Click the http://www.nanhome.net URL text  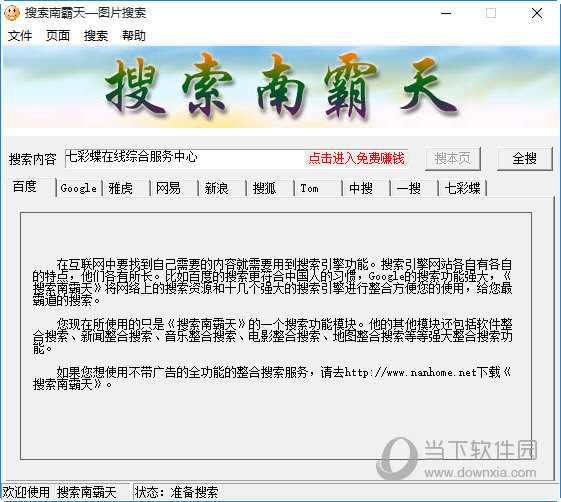(x=410, y=373)
